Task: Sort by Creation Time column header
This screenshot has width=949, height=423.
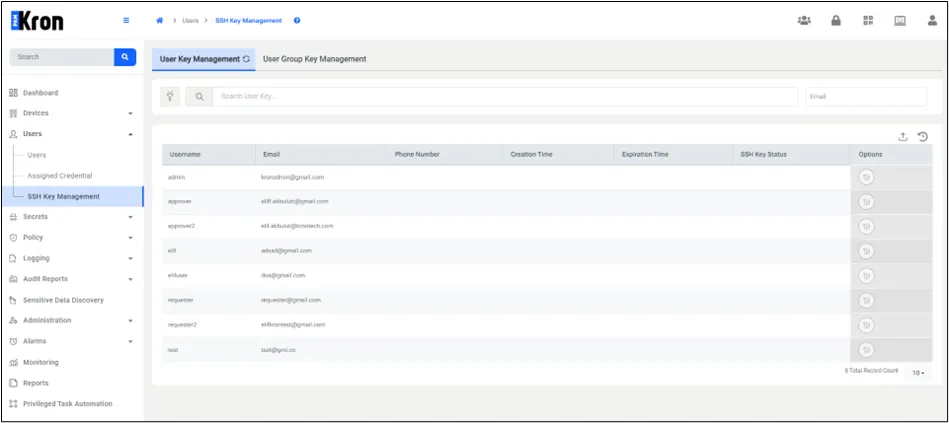Action: click(x=531, y=154)
